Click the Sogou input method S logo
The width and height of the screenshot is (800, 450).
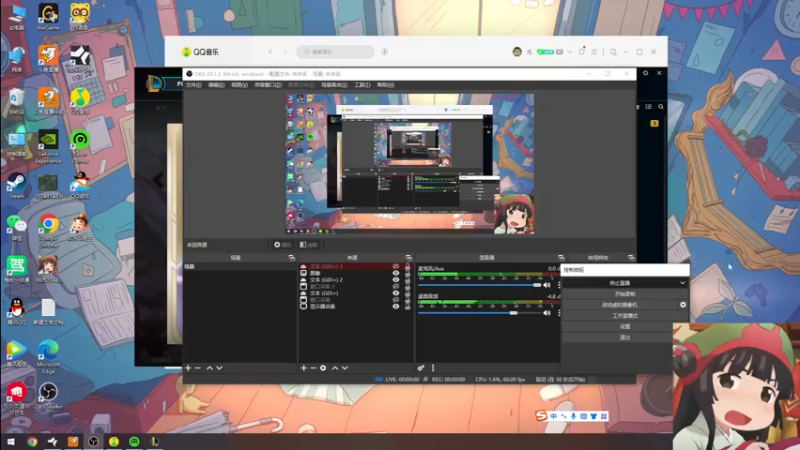coord(541,416)
